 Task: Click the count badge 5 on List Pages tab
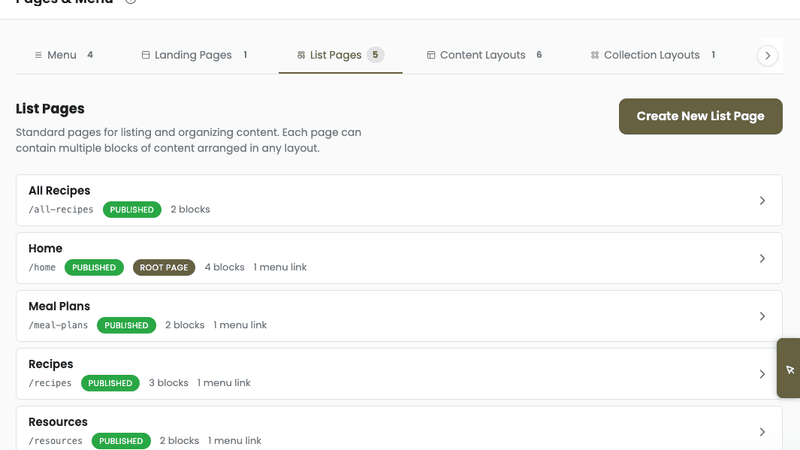375,55
